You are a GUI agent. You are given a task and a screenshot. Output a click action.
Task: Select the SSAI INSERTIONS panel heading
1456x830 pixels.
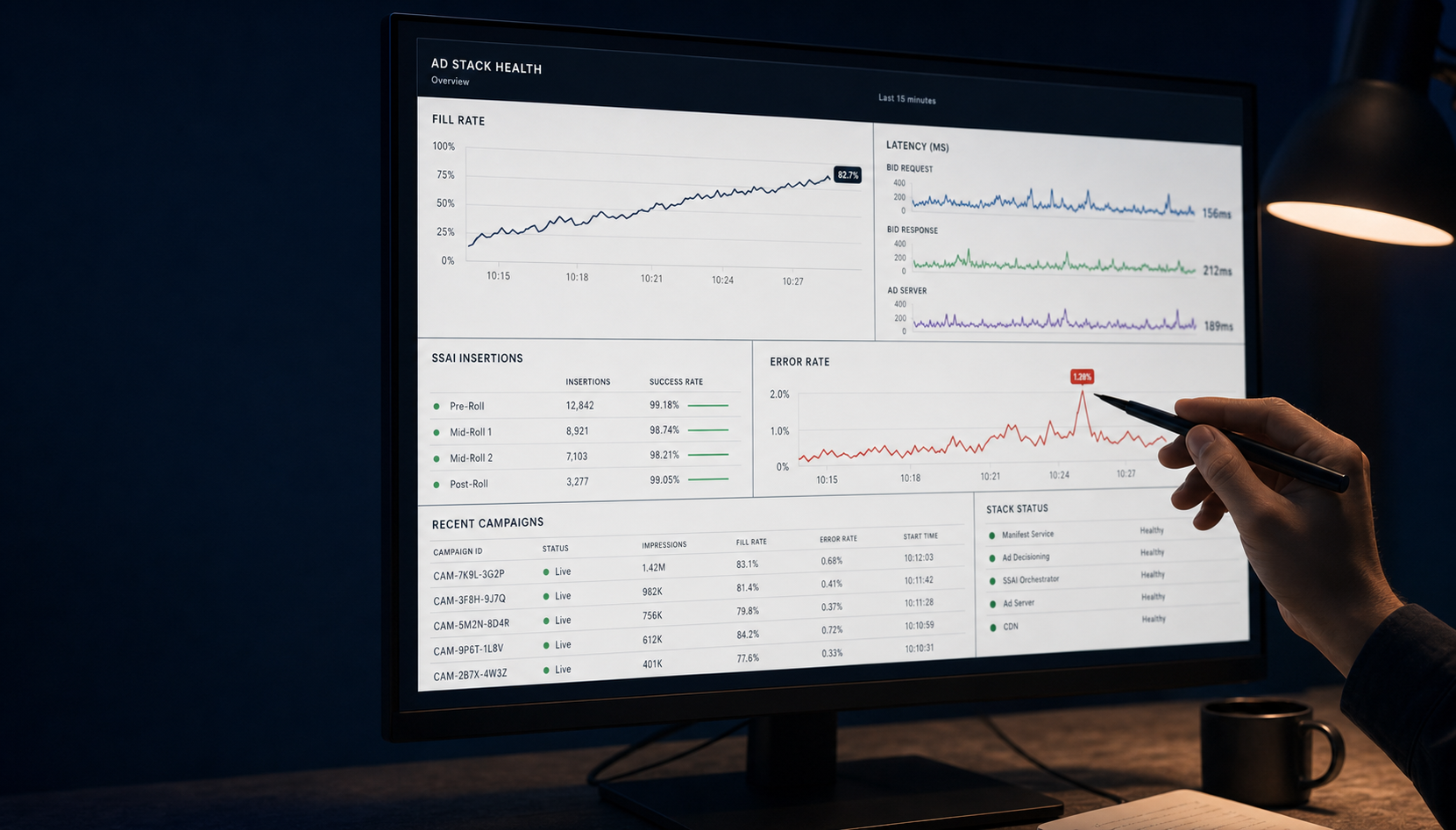[x=477, y=358]
